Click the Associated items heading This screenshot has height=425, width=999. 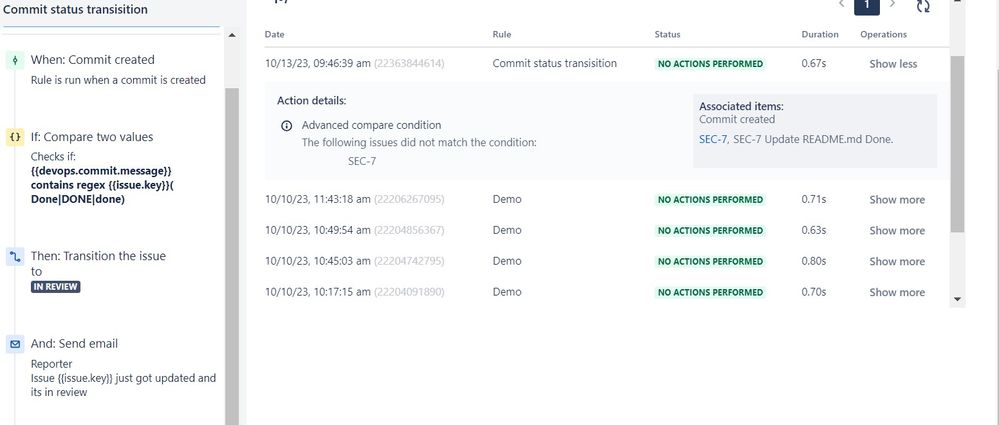741,106
